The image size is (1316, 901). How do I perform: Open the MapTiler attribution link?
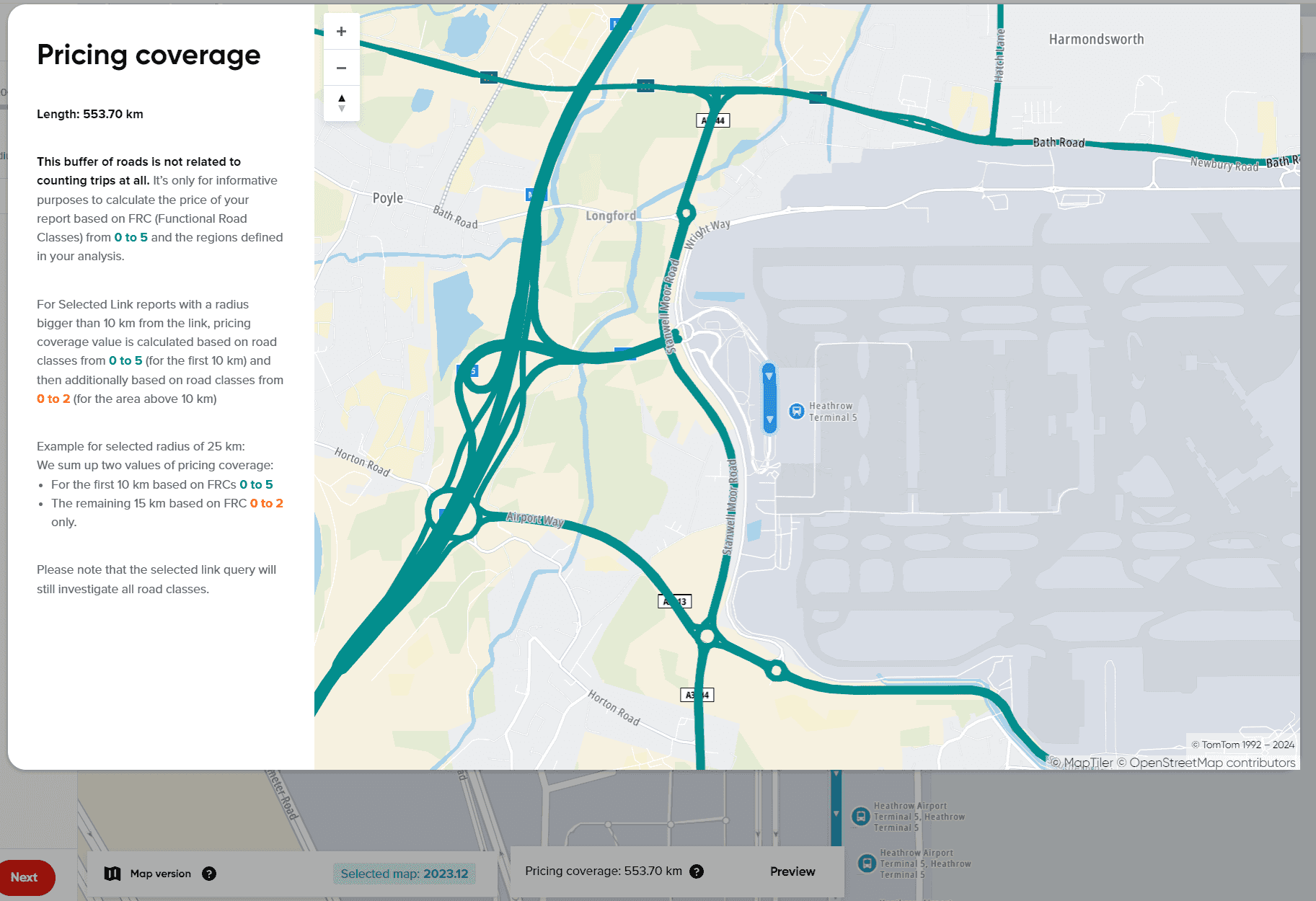click(x=1087, y=763)
